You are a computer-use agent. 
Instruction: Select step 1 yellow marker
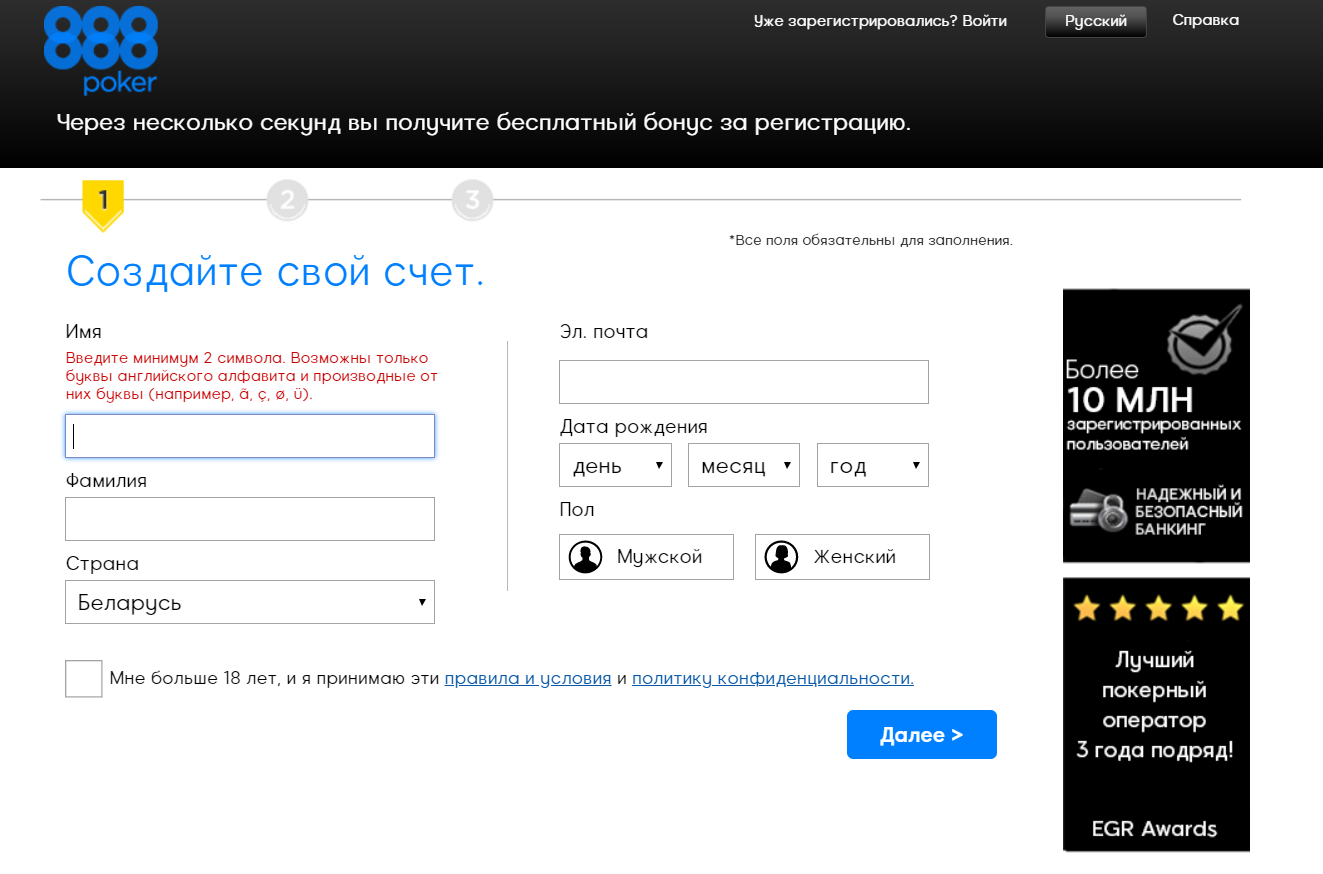click(x=103, y=205)
